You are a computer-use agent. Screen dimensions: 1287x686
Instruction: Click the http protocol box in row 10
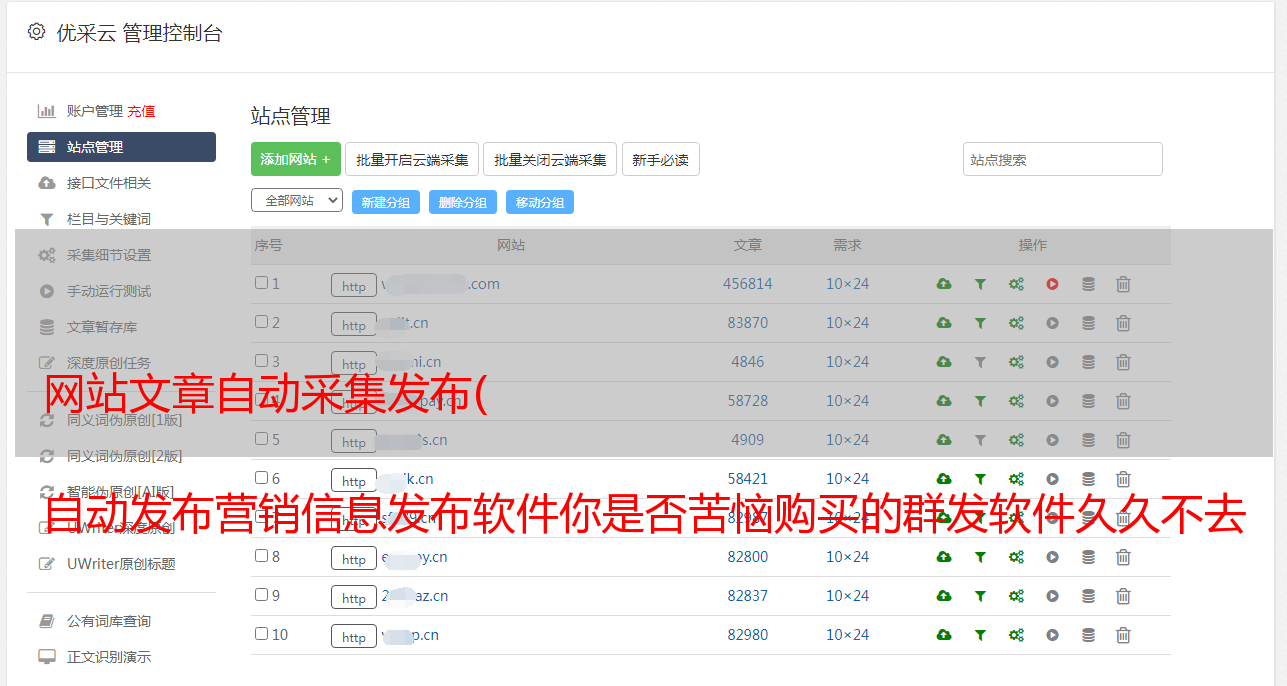pos(354,637)
